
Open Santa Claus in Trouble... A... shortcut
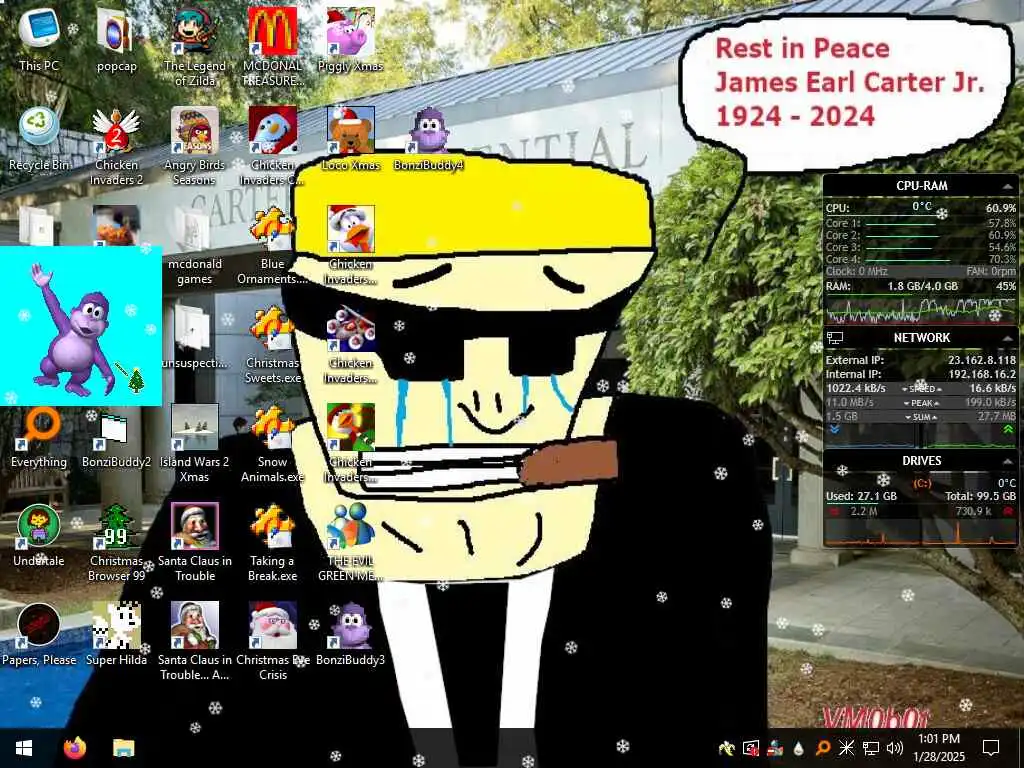(x=195, y=643)
